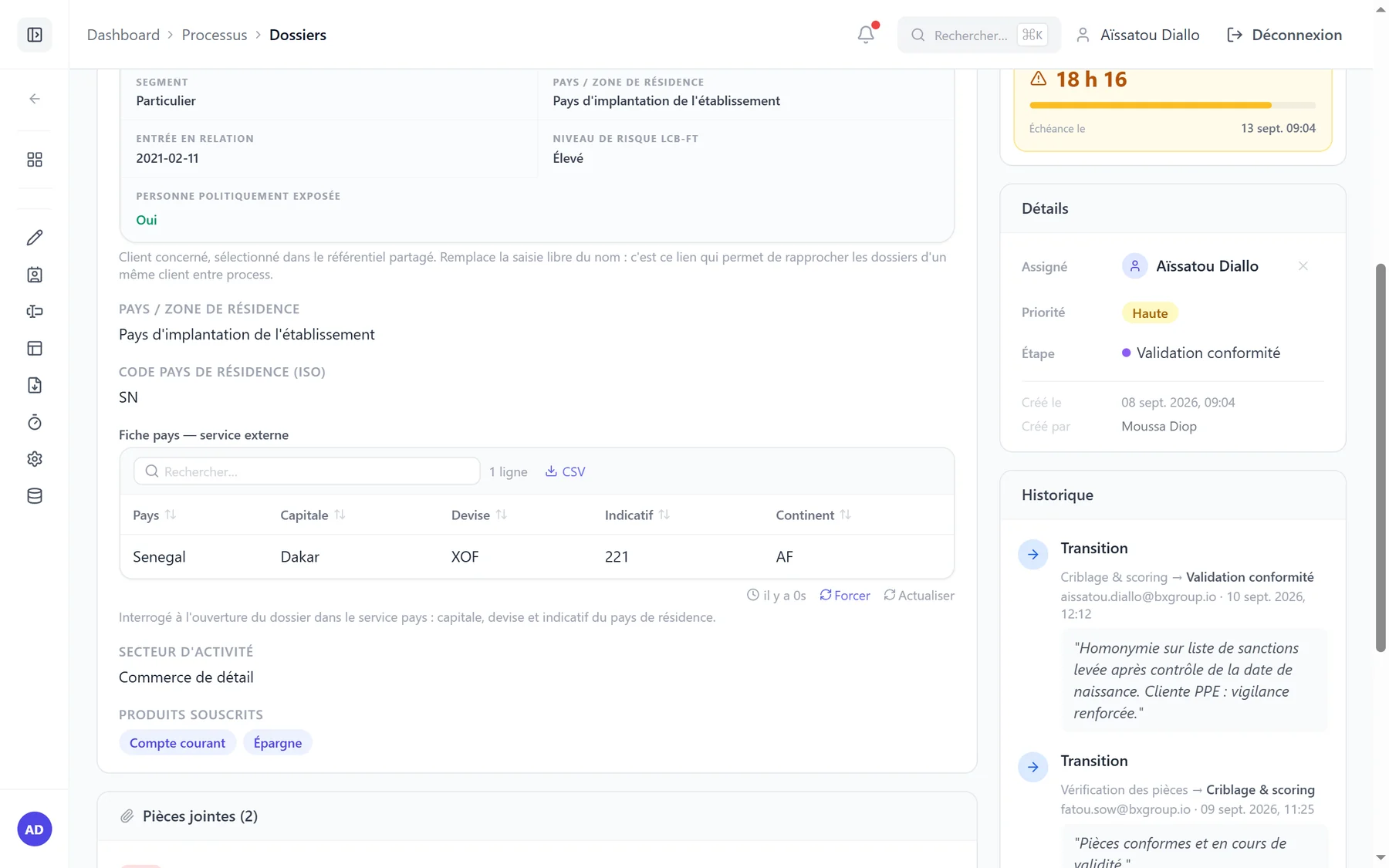1389x868 pixels.
Task: Click Dossiers breadcrumb
Action: pyautogui.click(x=298, y=35)
